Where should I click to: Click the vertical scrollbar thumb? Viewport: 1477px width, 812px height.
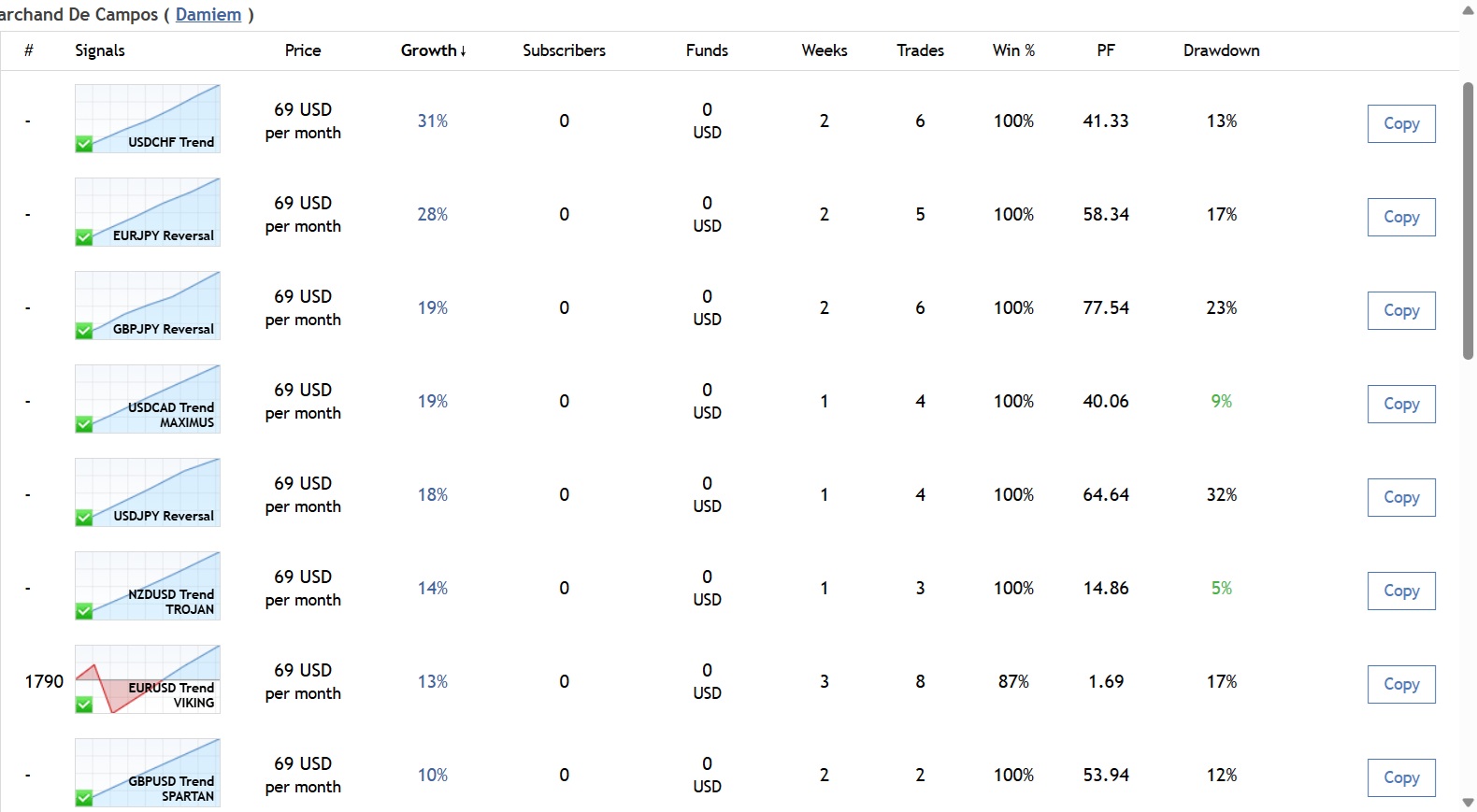1468,220
